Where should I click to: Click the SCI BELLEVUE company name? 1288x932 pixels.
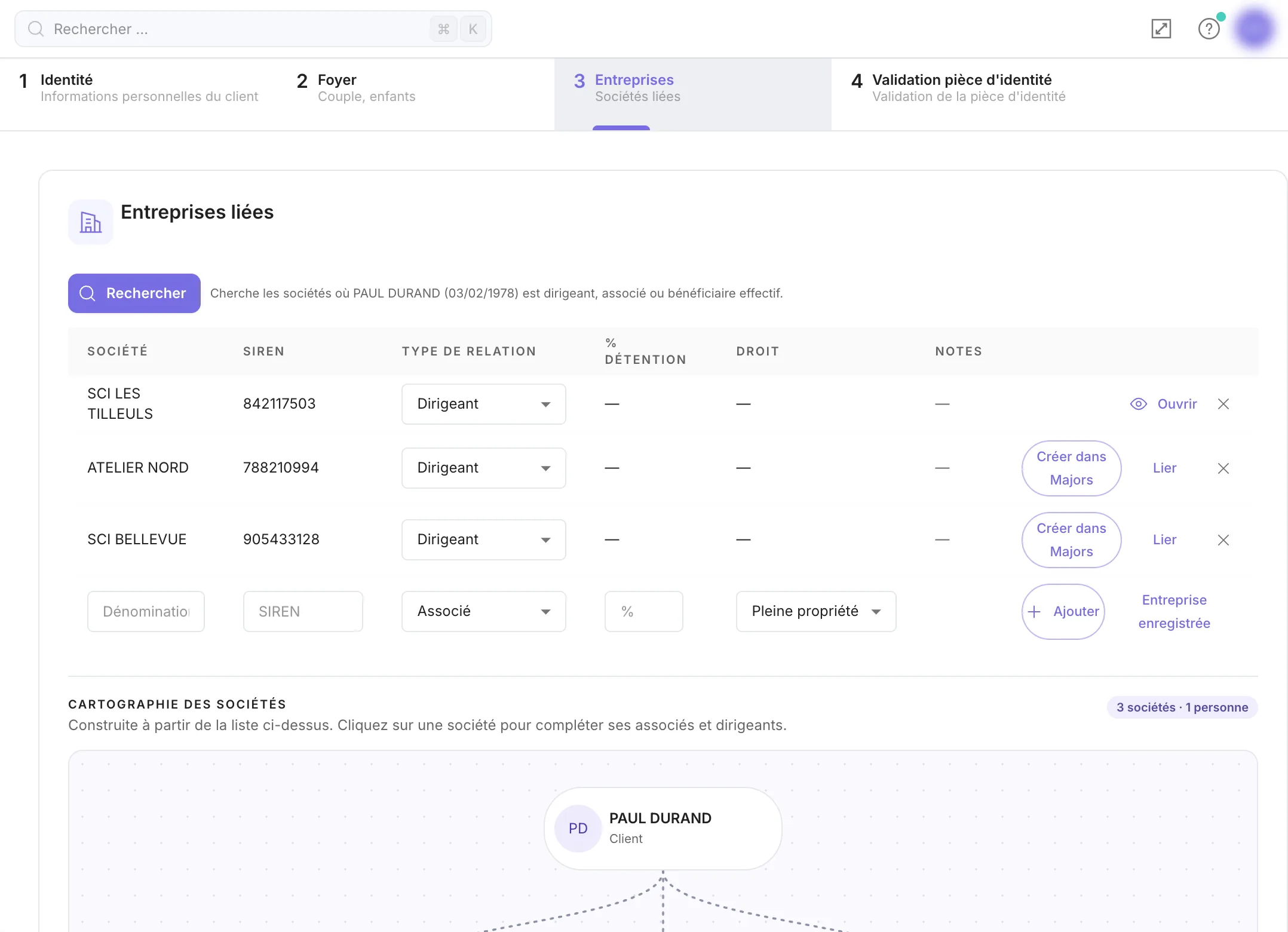click(x=137, y=539)
